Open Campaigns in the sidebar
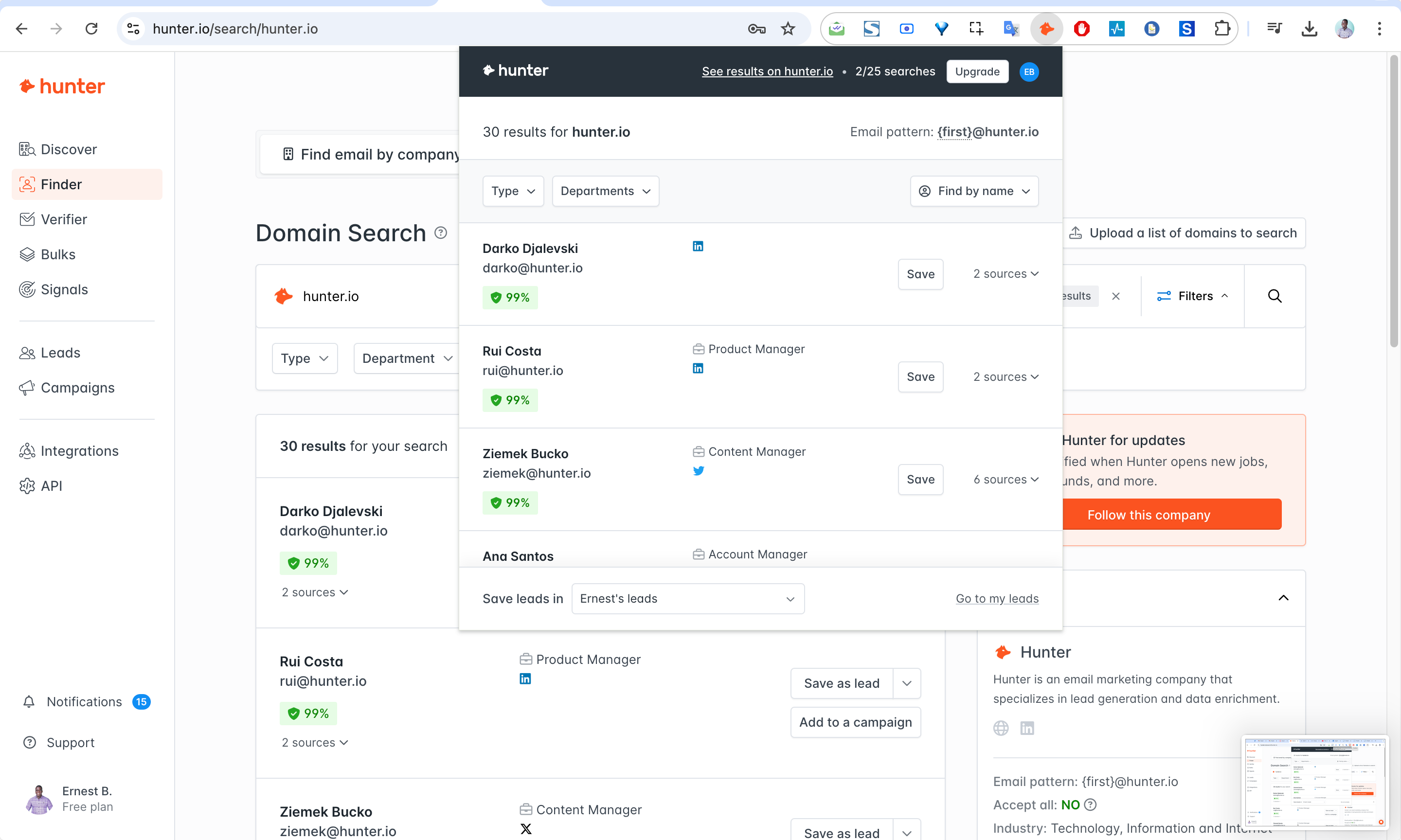Viewport: 1401px width, 840px height. coord(87,388)
